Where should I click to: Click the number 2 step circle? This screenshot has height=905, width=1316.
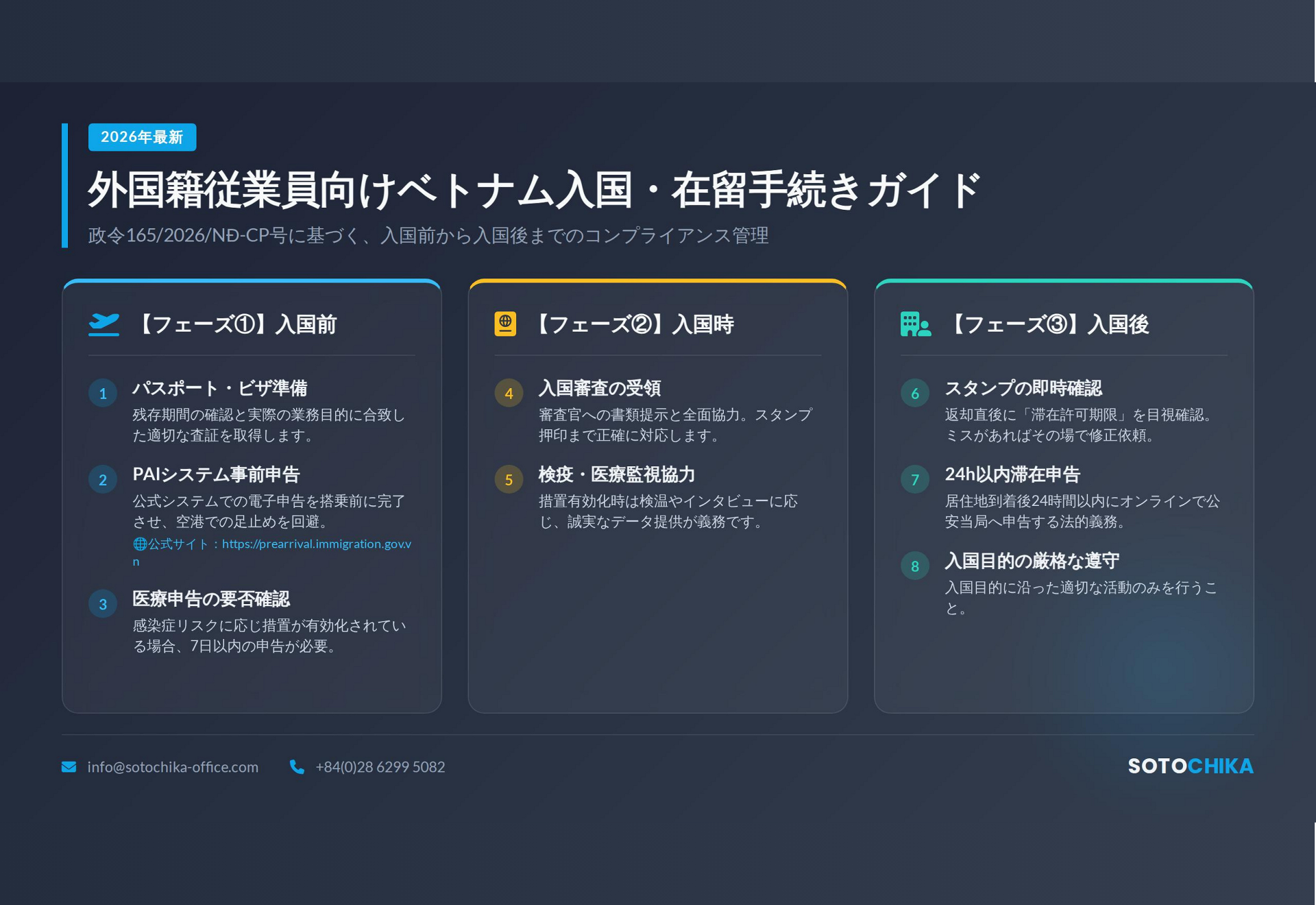tap(103, 480)
